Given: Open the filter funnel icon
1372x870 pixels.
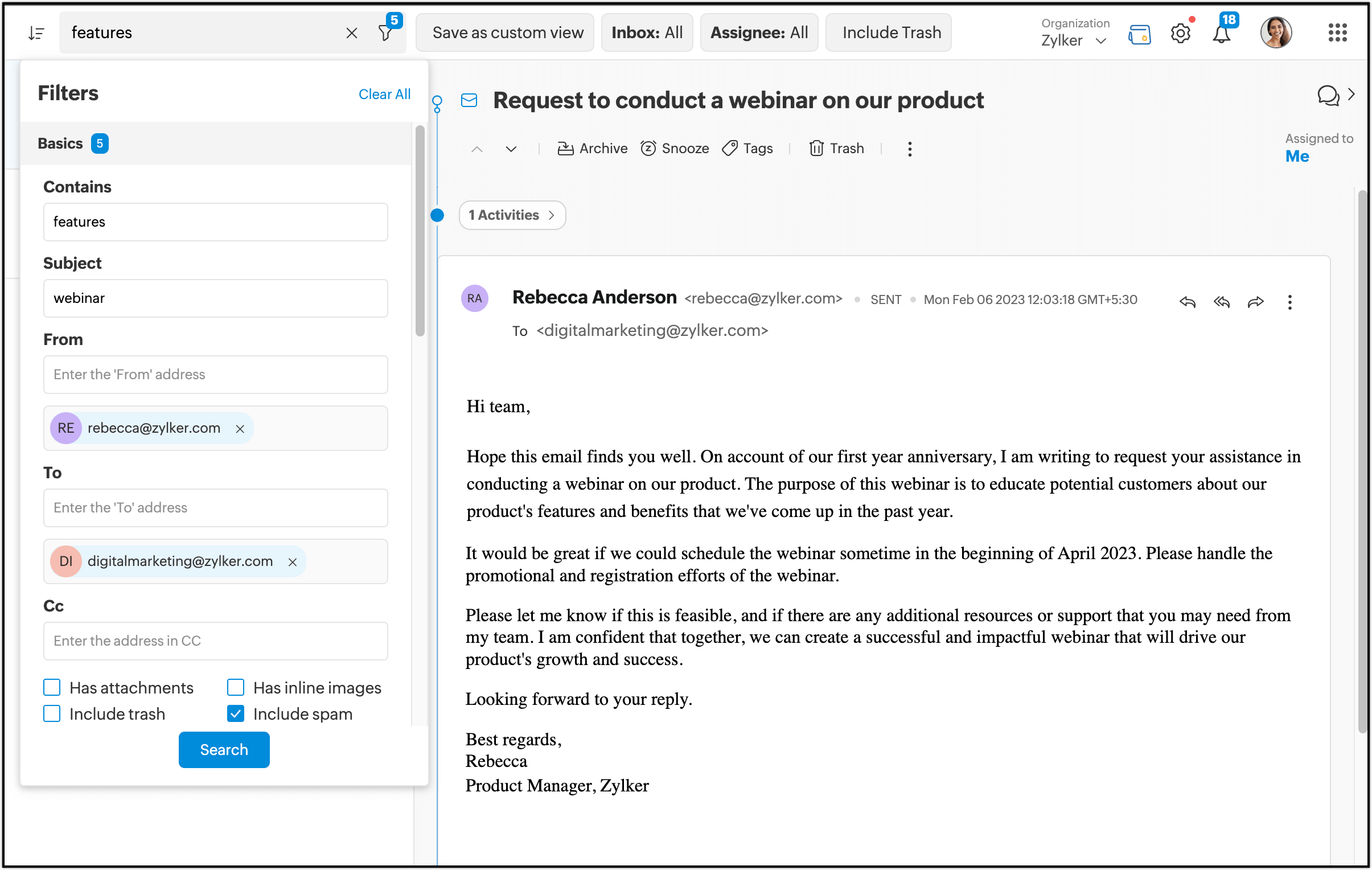Looking at the screenshot, I should [x=386, y=33].
